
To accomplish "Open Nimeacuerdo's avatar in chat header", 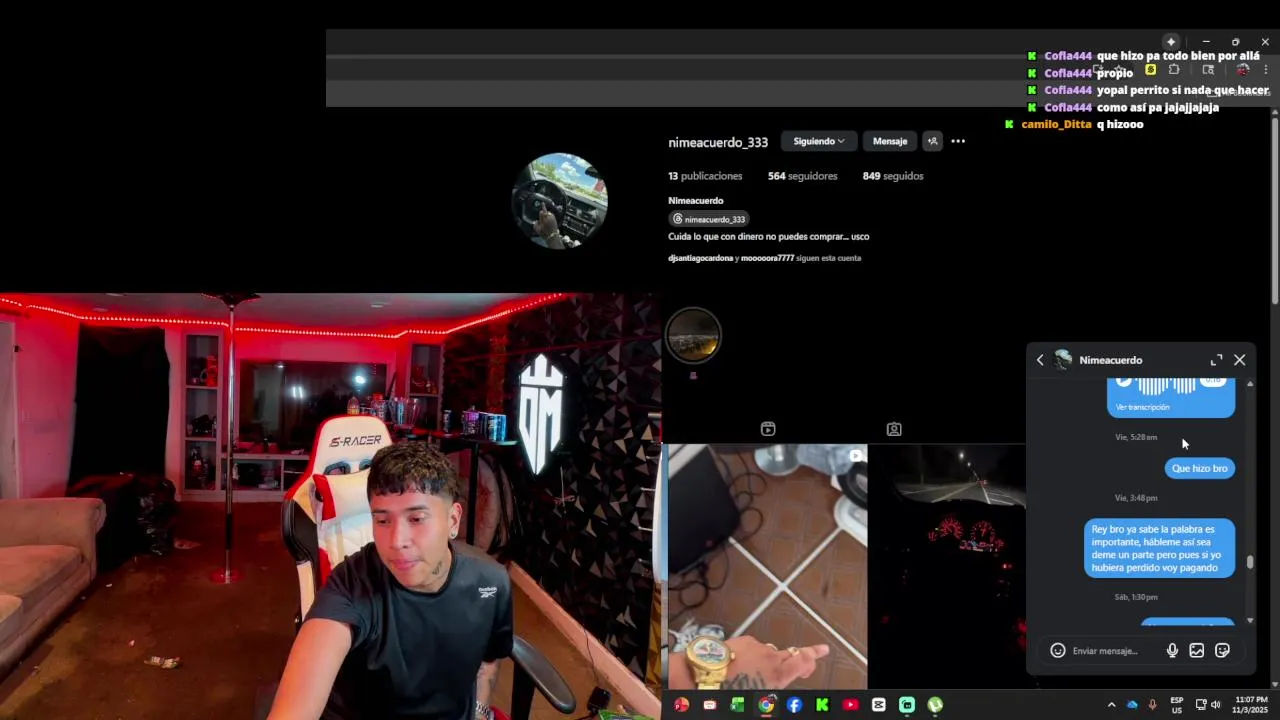I will click(x=1063, y=360).
